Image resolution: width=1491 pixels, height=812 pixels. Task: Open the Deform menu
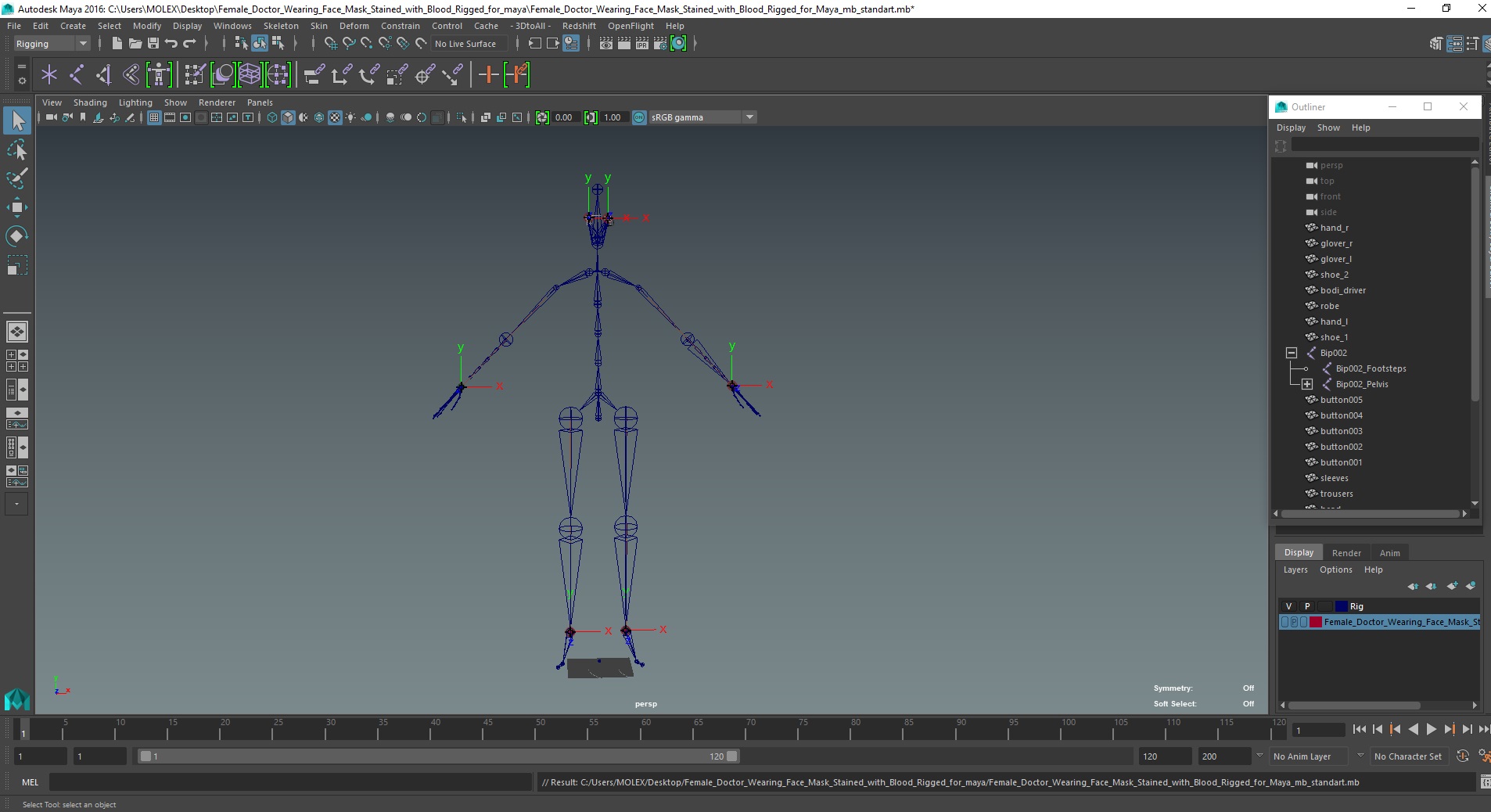tap(354, 26)
